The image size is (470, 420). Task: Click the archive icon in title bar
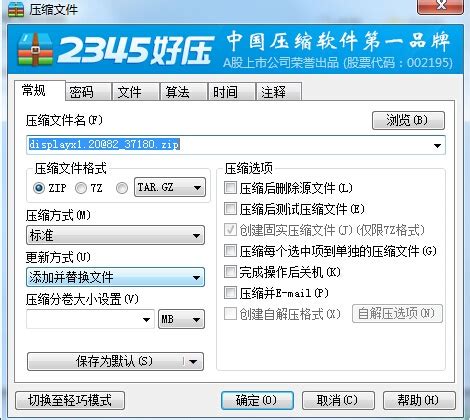(x=15, y=9)
